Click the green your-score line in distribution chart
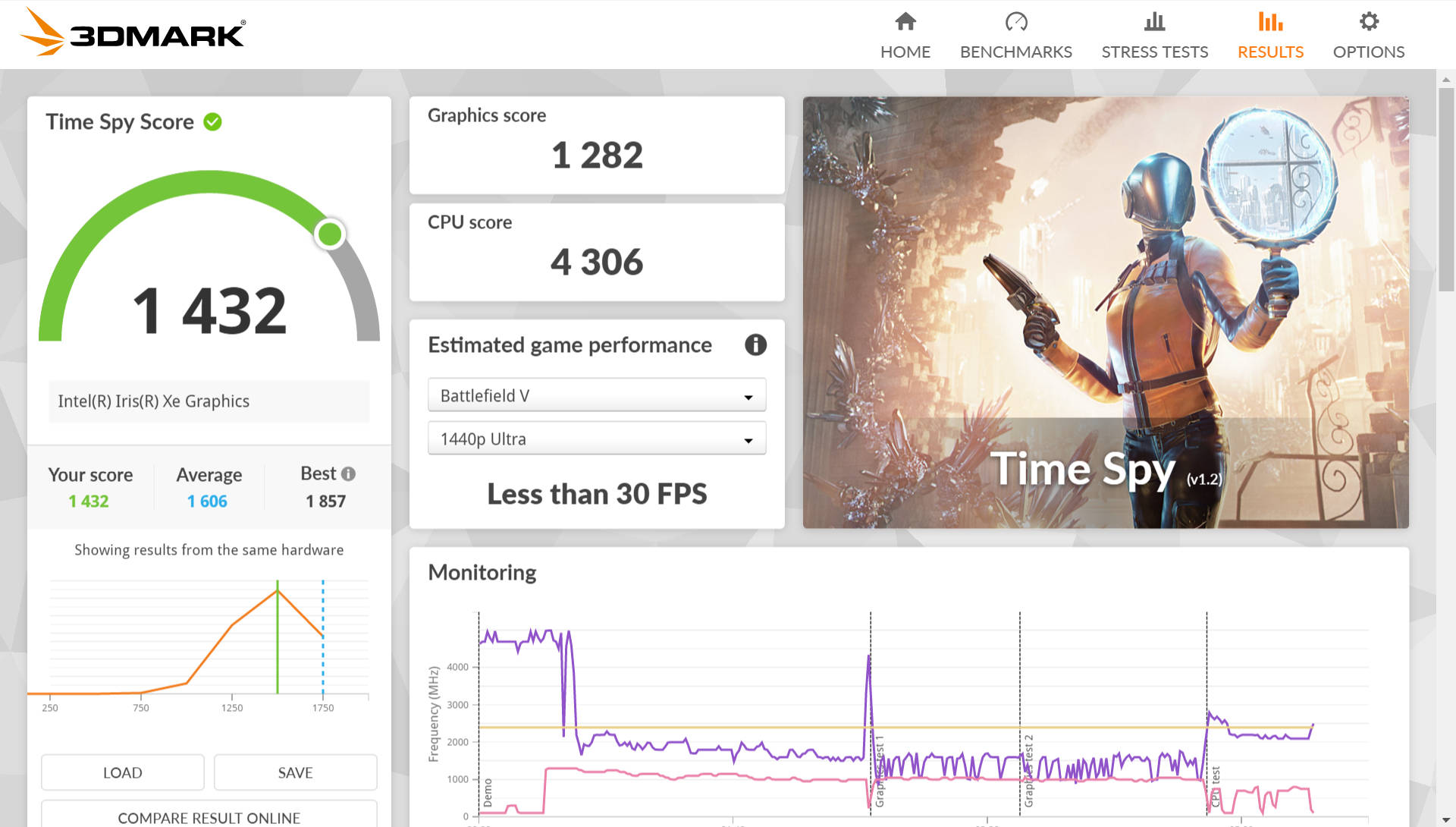1456x827 pixels. [x=278, y=637]
